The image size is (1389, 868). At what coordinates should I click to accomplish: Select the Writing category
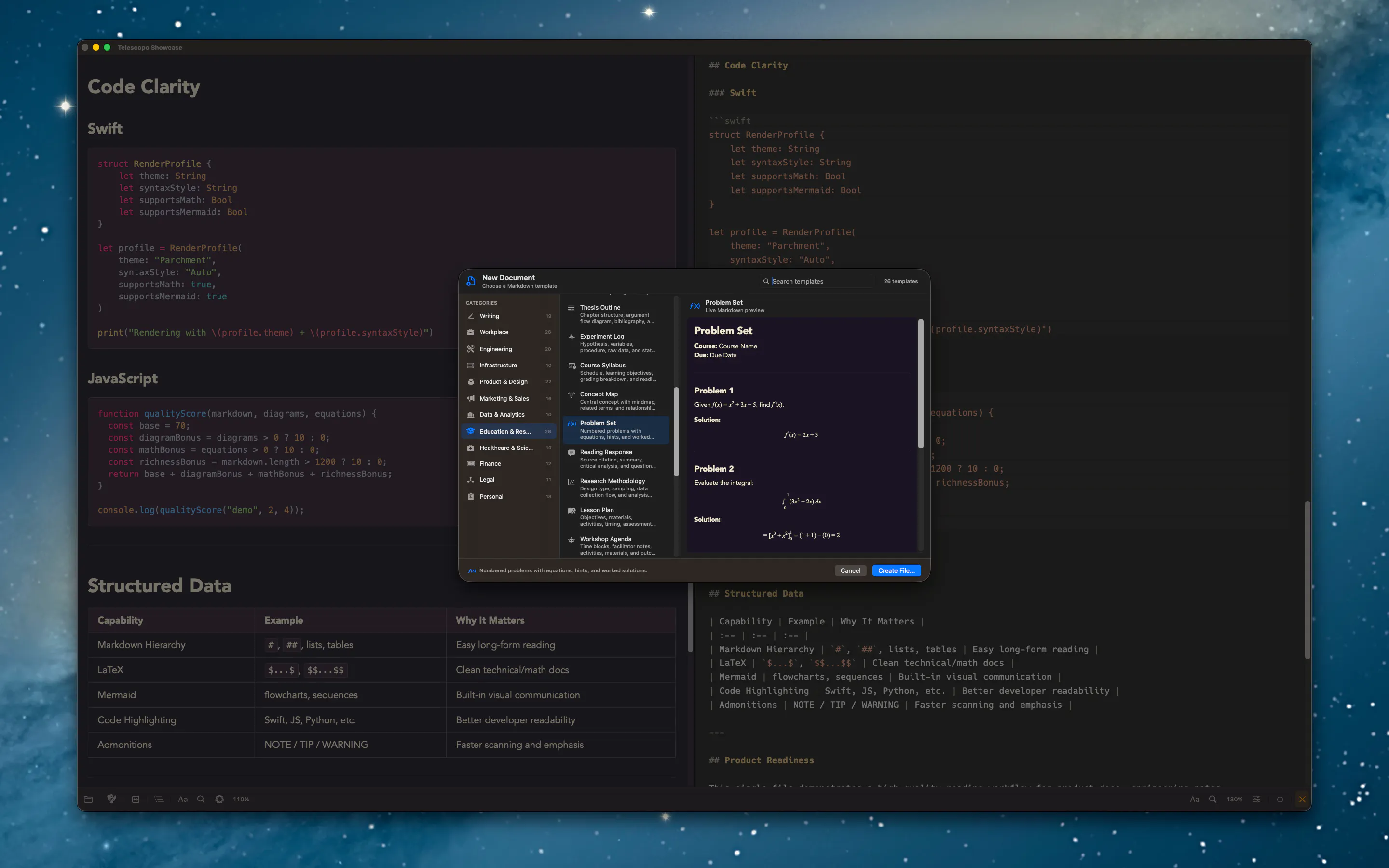coord(509,316)
